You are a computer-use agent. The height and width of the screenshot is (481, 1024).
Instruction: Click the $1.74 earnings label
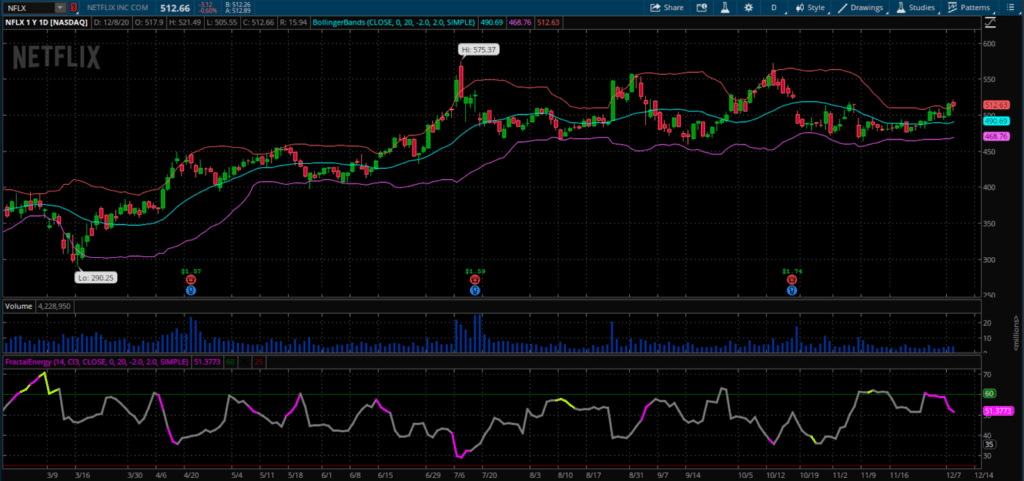(792, 270)
